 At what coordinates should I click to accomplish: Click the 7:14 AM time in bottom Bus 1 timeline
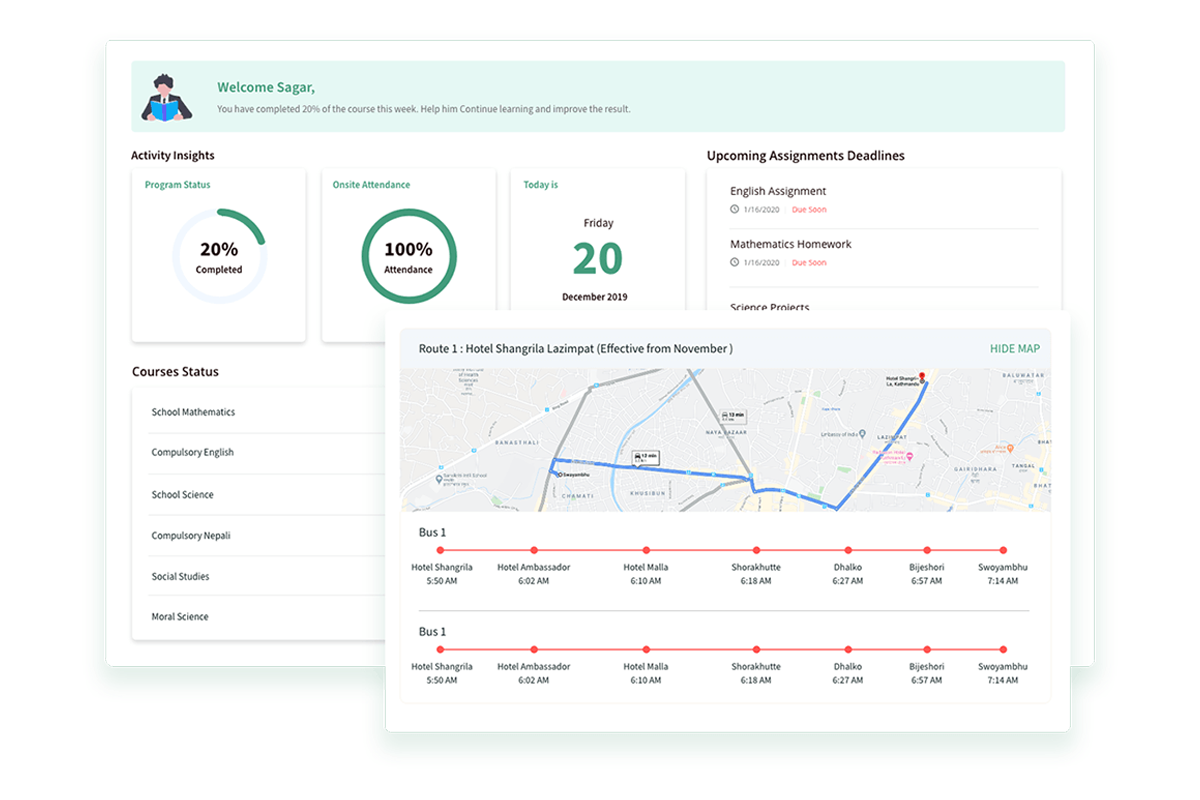click(x=1002, y=680)
